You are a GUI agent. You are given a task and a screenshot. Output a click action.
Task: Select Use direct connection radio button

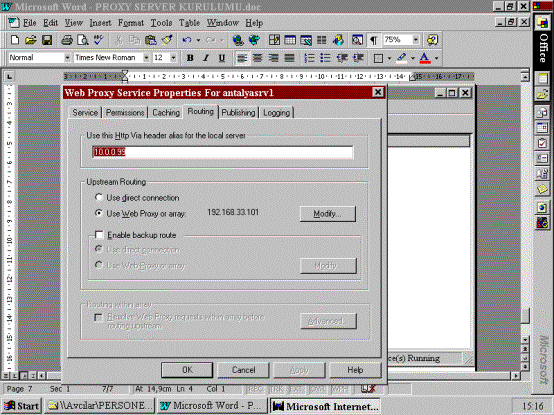click(x=99, y=197)
